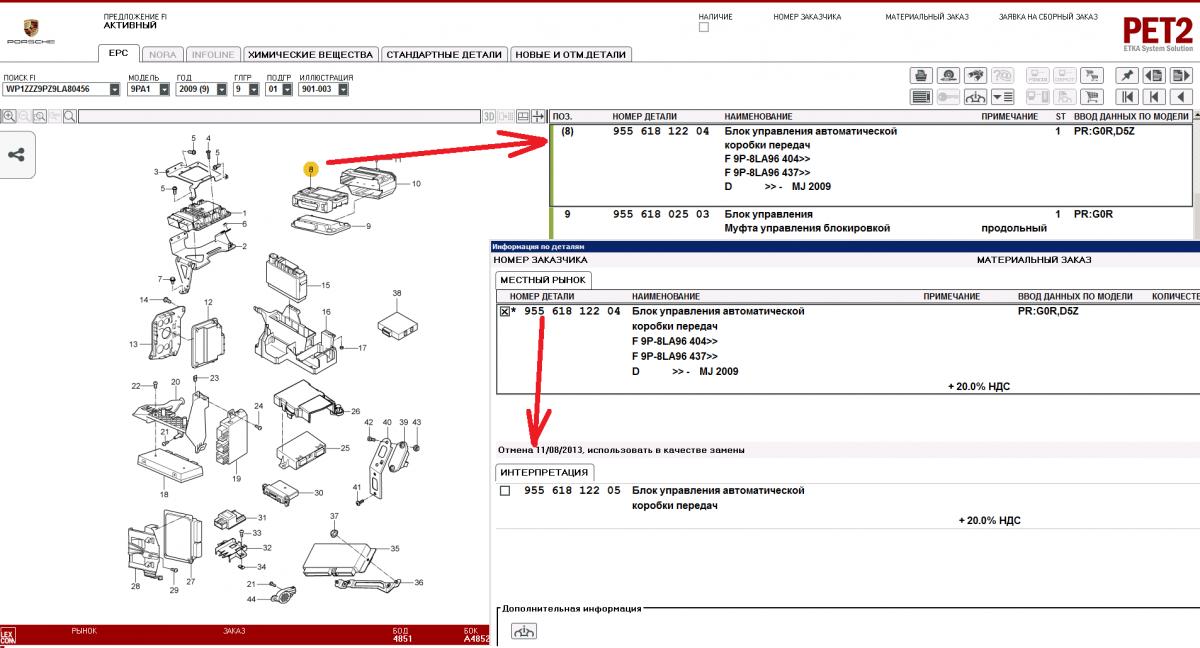Screen dimensions: 1200x648
Task: Click the yellow position 8 marker in diagram
Action: click(311, 170)
